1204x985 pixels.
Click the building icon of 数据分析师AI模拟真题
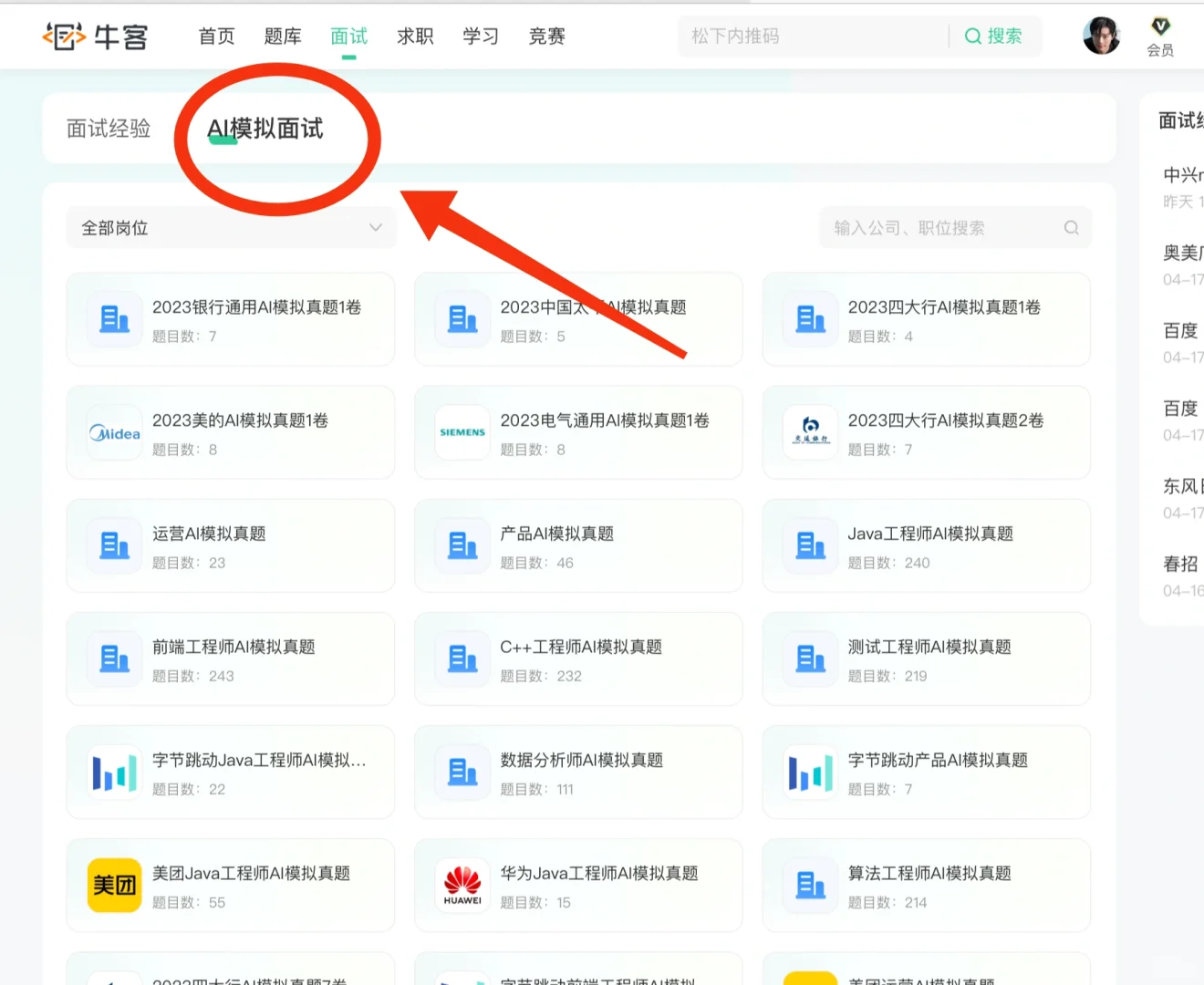pos(462,772)
